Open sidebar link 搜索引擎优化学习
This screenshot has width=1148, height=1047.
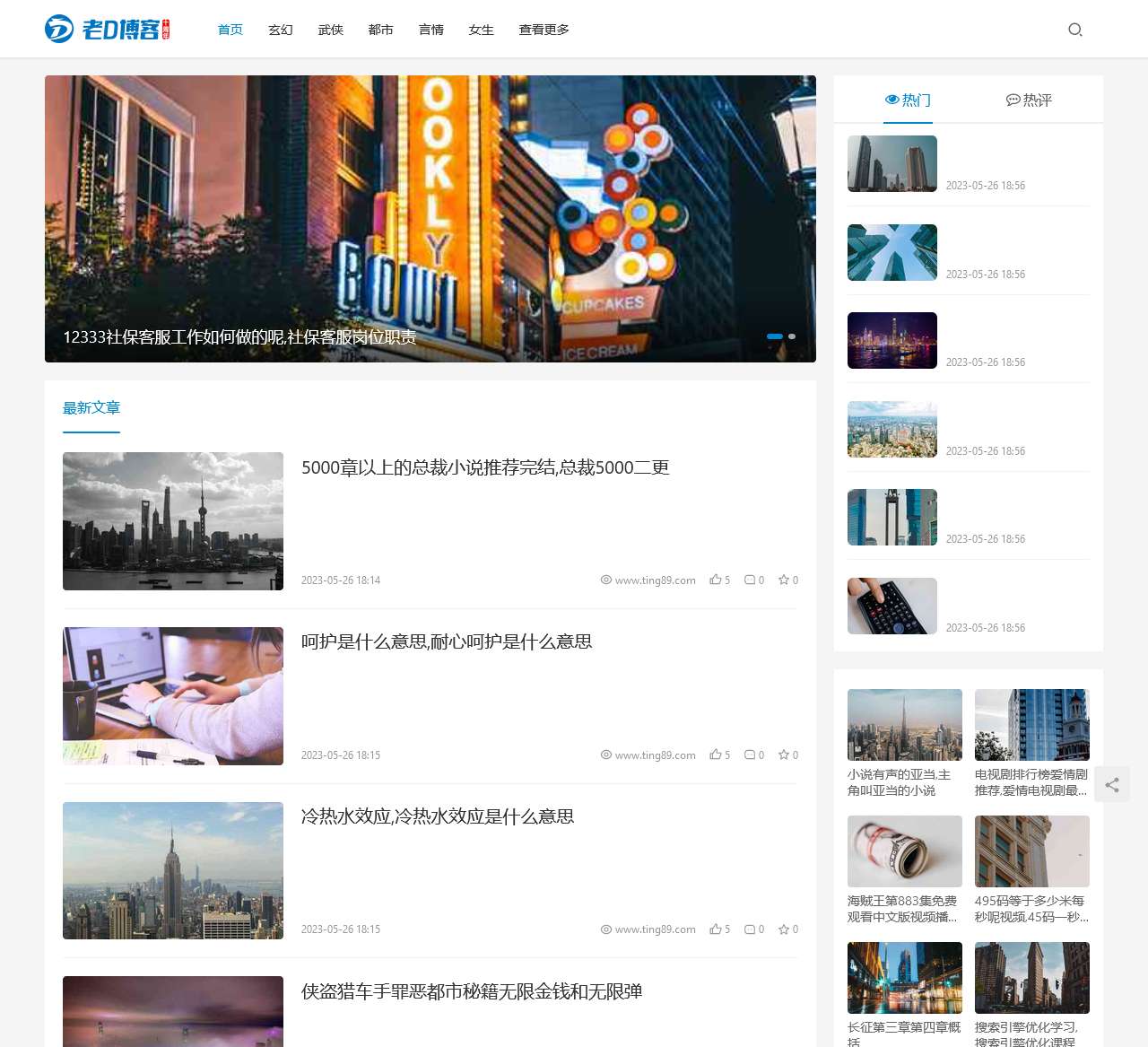1031,1034
